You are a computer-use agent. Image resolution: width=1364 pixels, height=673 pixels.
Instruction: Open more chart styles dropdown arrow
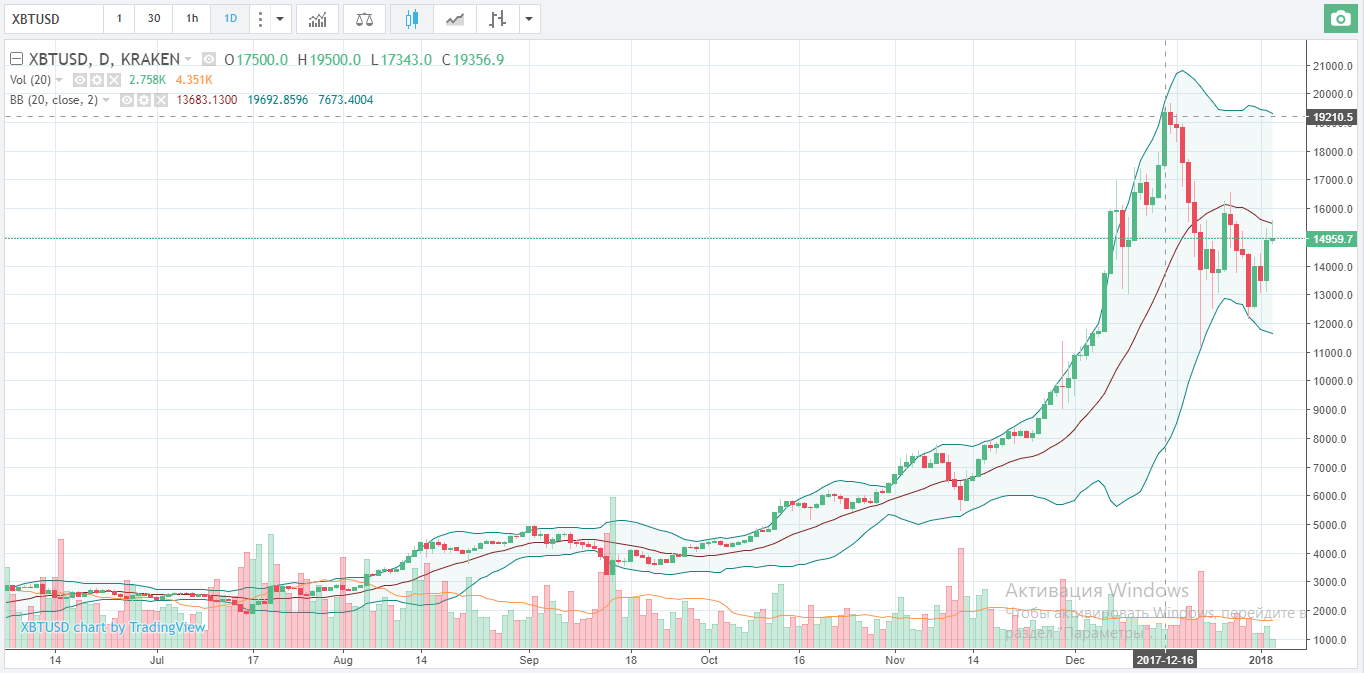529,19
